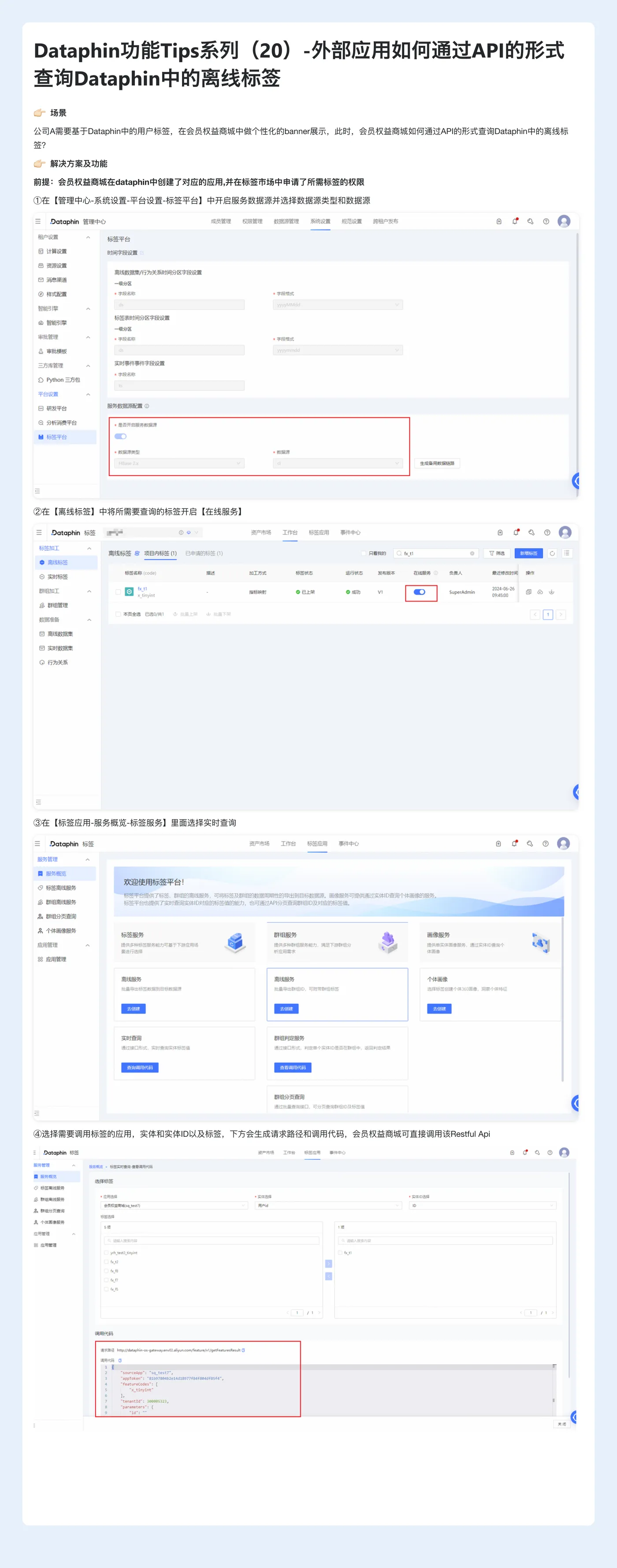Screen dimensions: 617x1568
Task: Click help question icon in 管理中心 header
Action: [x=546, y=221]
